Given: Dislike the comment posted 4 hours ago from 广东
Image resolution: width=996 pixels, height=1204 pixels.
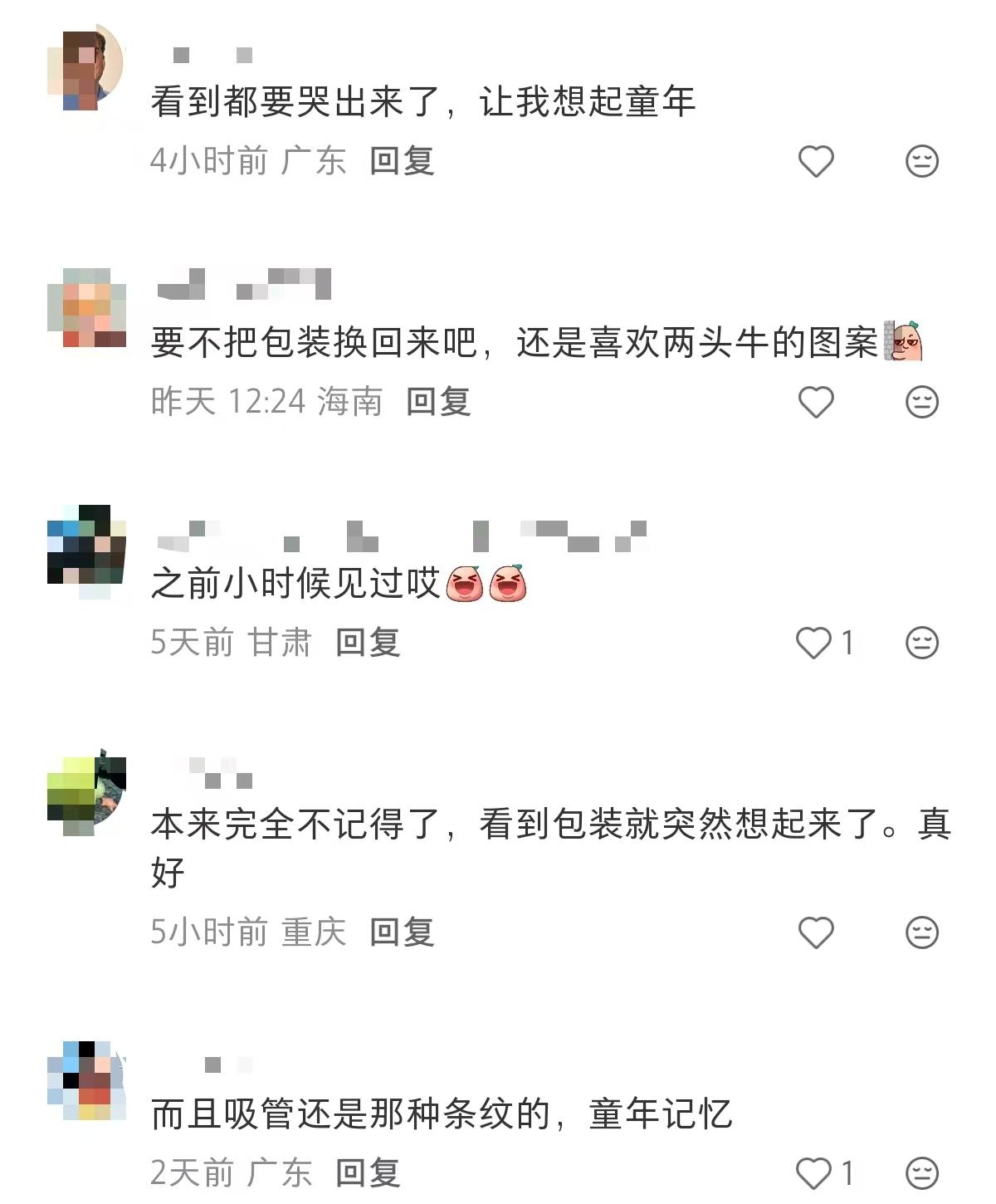Looking at the screenshot, I should point(921,161).
